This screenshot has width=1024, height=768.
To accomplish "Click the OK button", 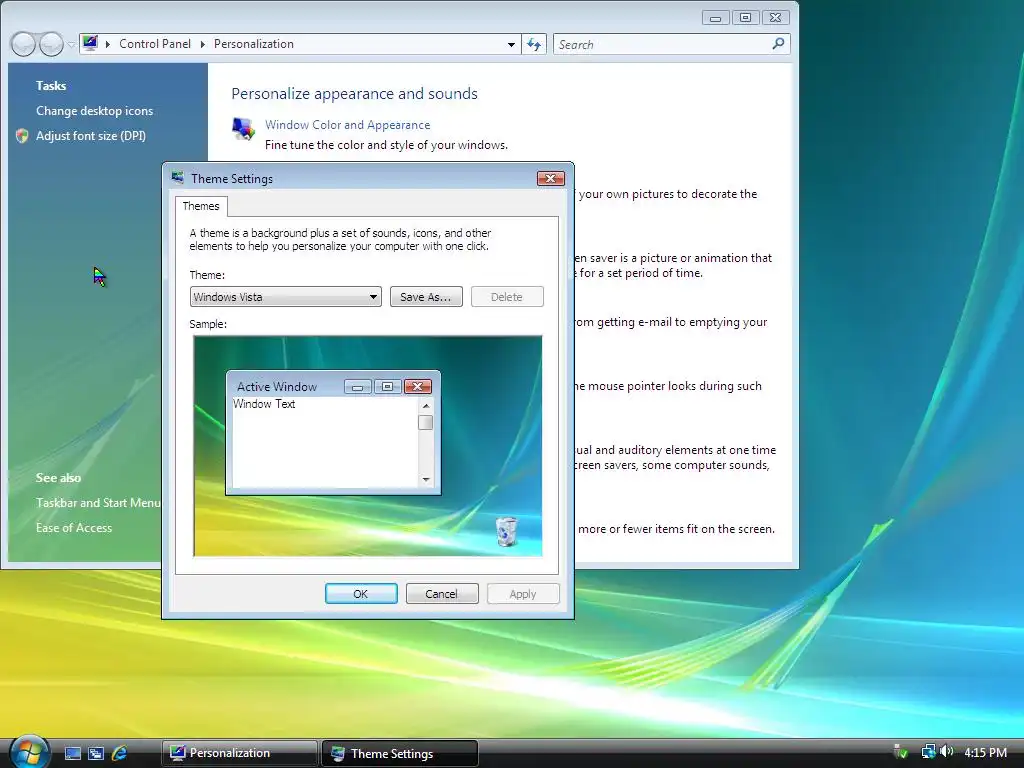I will pyautogui.click(x=361, y=594).
